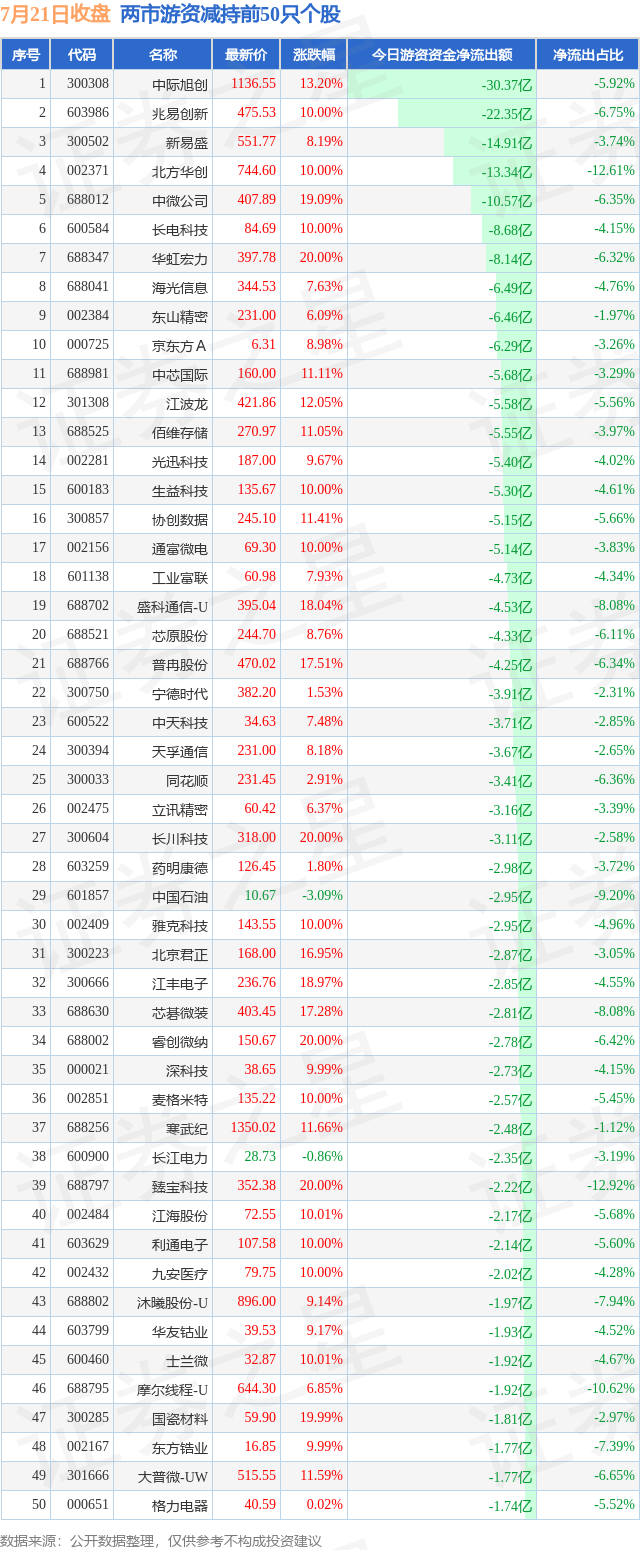Viewport: 640px width, 1550px height.
Task: Select the 今日游资资金净流出额 header
Action: click(x=442, y=55)
